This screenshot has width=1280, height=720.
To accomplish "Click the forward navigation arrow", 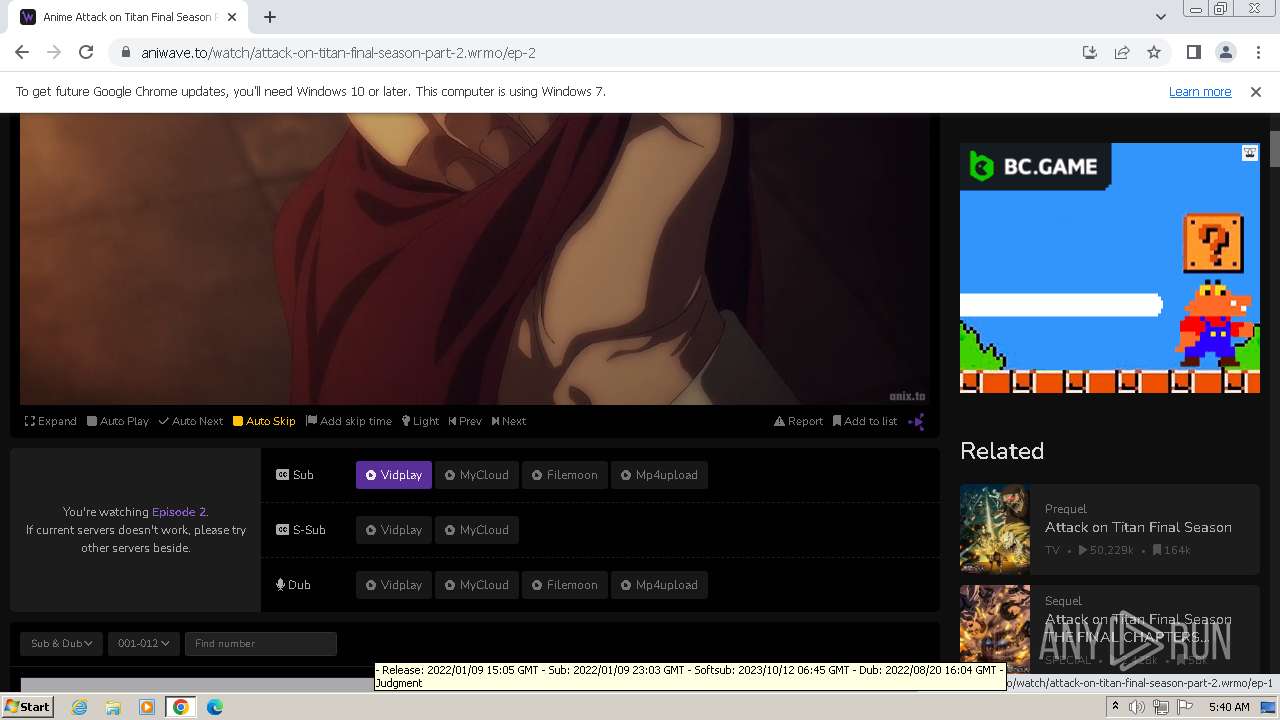I will pyautogui.click(x=54, y=53).
